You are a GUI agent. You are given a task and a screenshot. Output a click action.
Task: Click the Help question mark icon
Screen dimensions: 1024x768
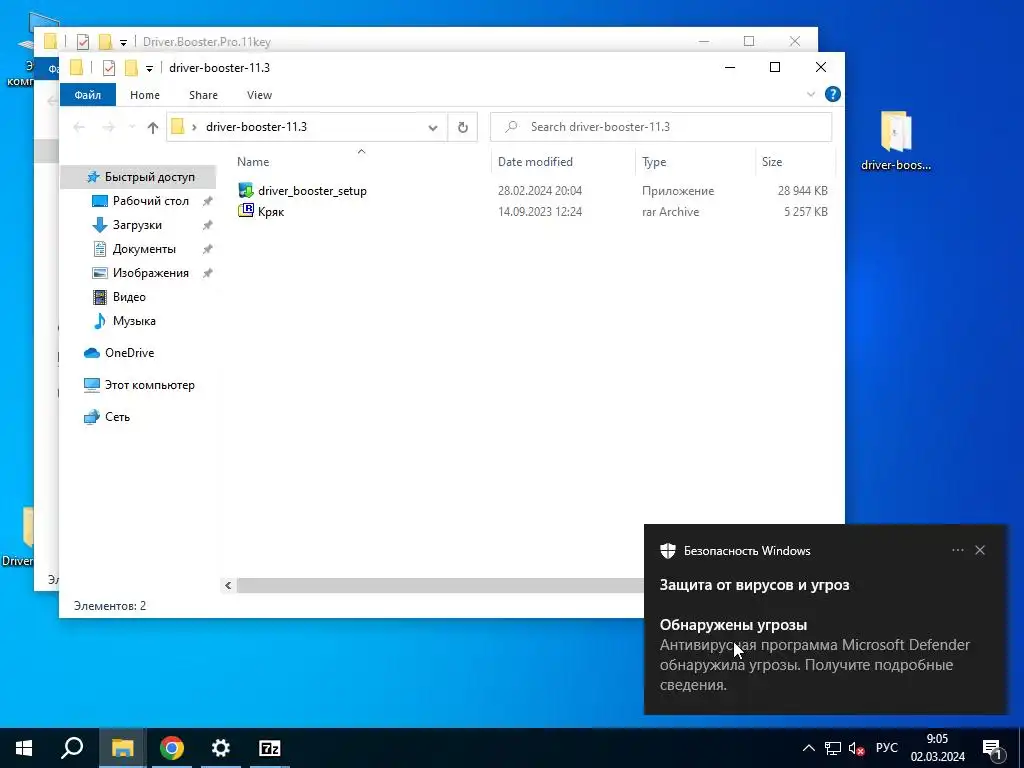833,94
